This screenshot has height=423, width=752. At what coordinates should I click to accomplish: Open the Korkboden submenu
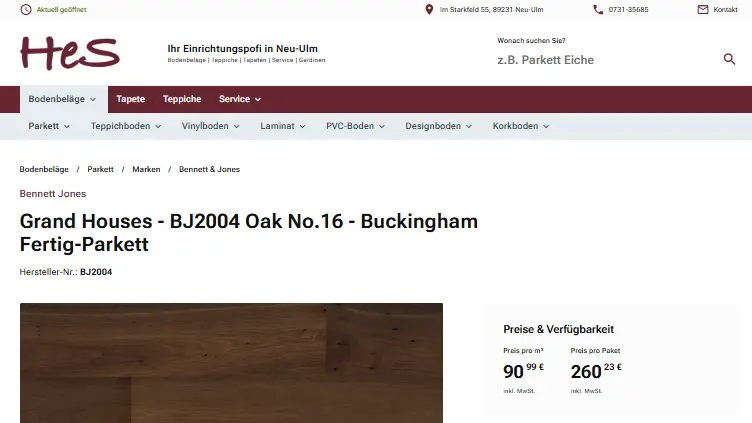click(520, 126)
